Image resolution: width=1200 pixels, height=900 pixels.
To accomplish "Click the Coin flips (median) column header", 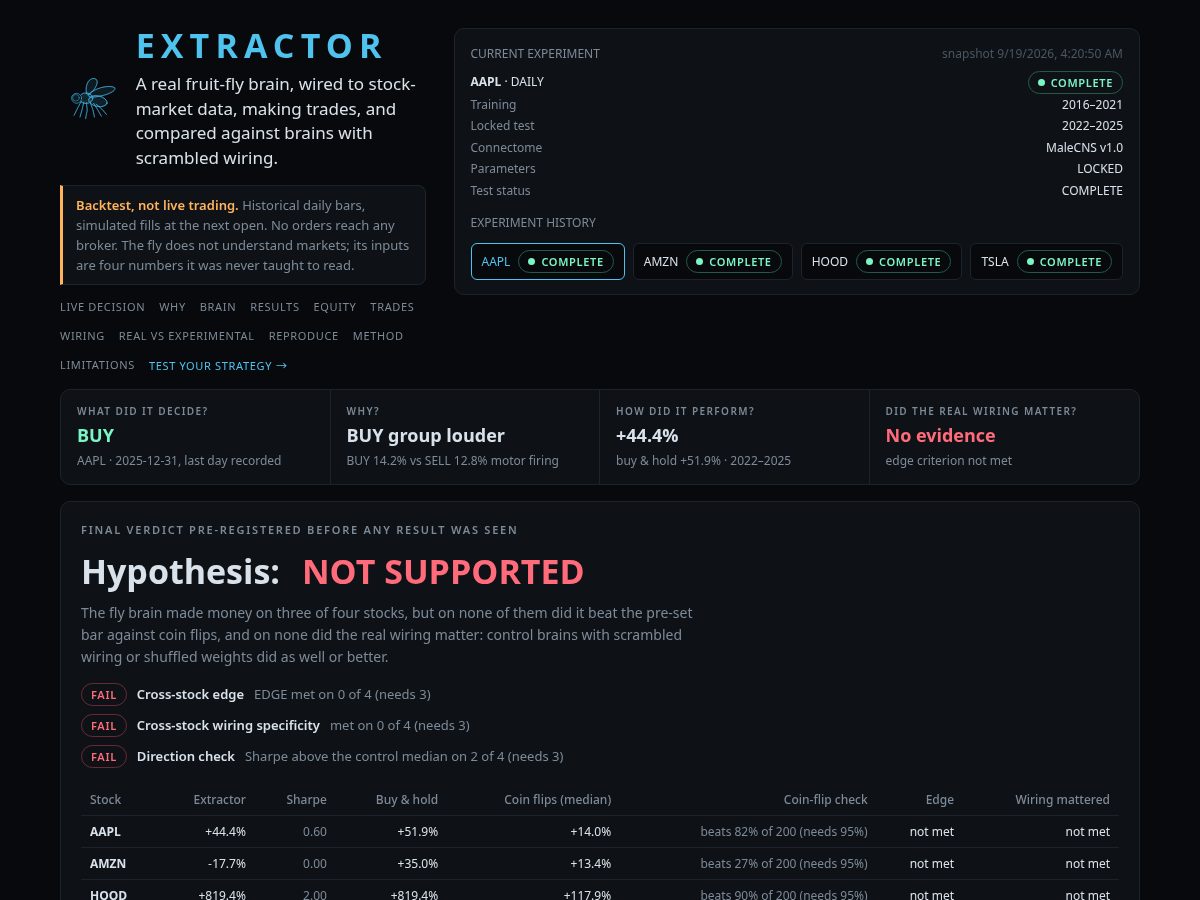I will coord(557,799).
